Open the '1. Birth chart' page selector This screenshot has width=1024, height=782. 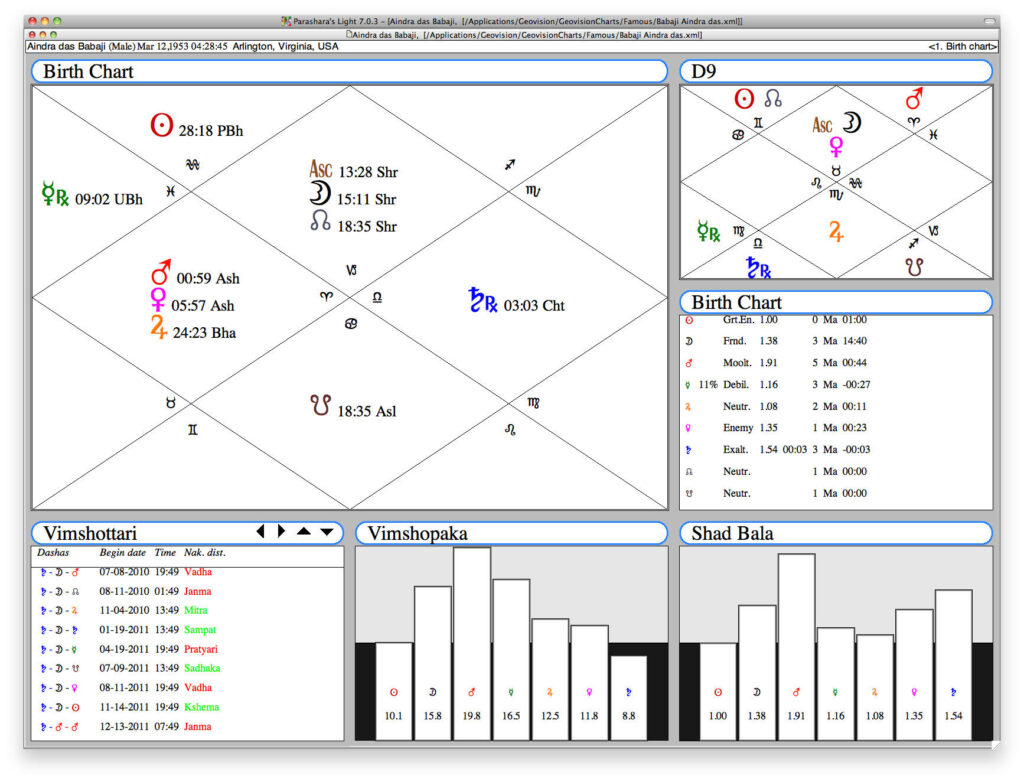pyautogui.click(x=963, y=46)
